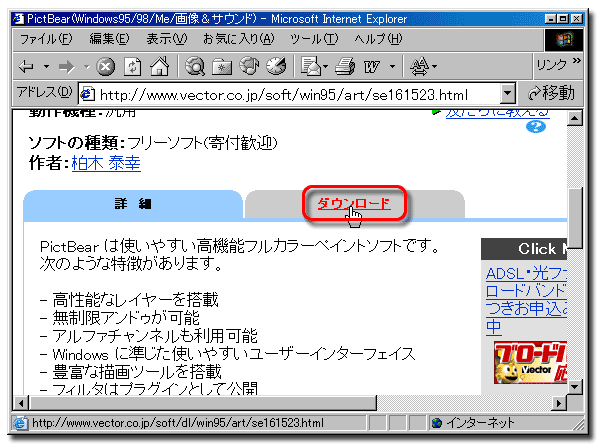Expand the Edit button dropdown arrow

(392, 67)
